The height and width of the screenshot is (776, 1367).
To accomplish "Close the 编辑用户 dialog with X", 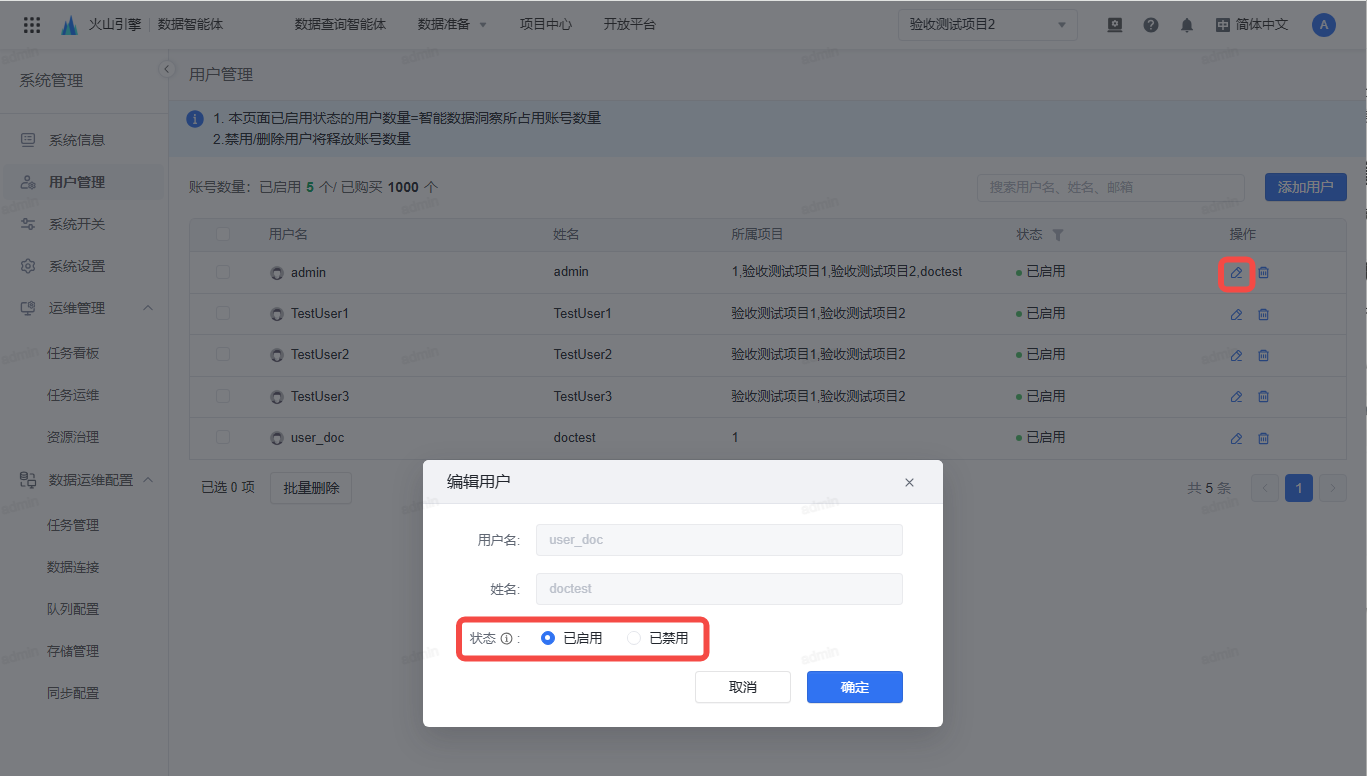I will (909, 482).
